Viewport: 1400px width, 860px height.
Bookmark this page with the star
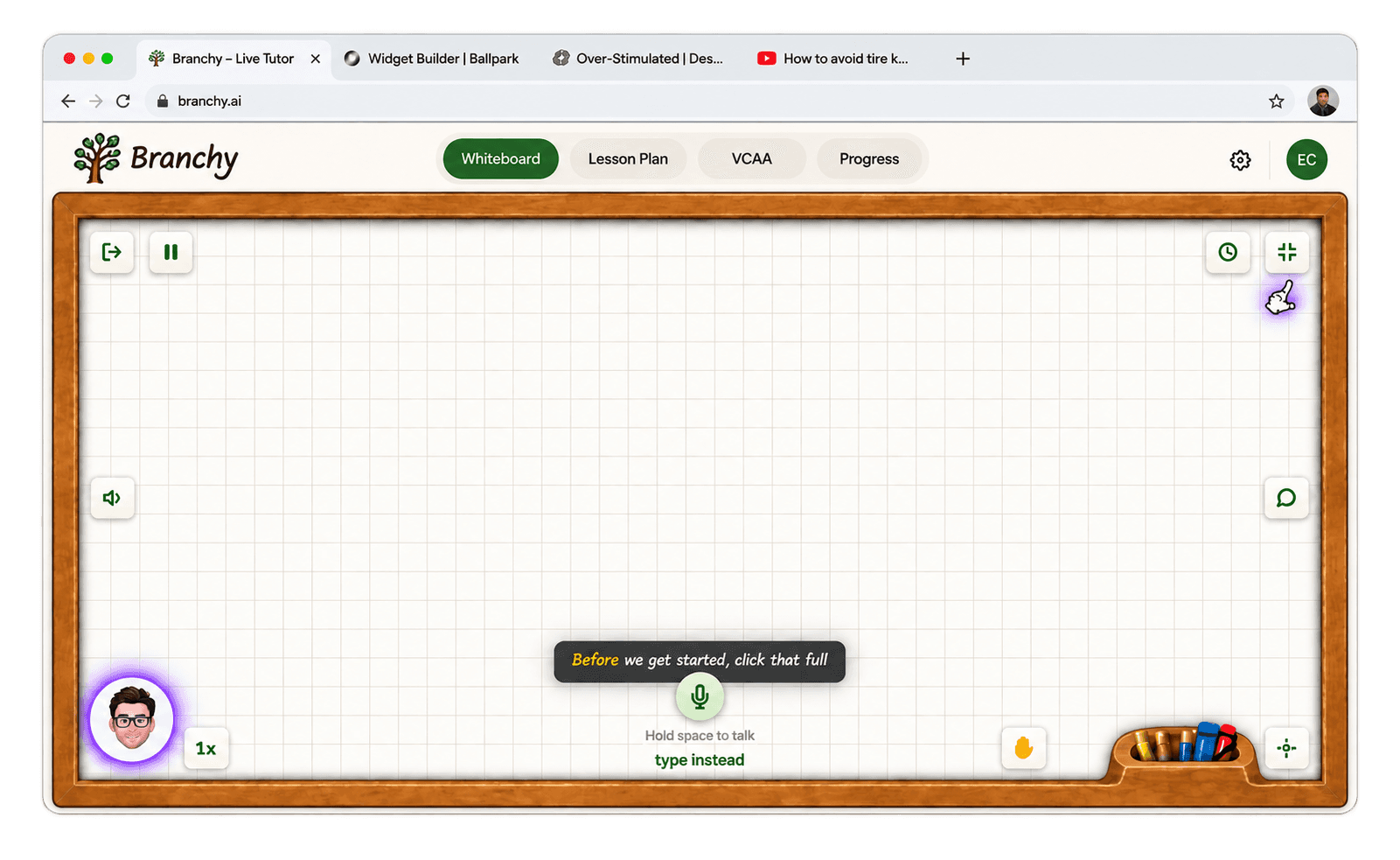pos(1277,101)
